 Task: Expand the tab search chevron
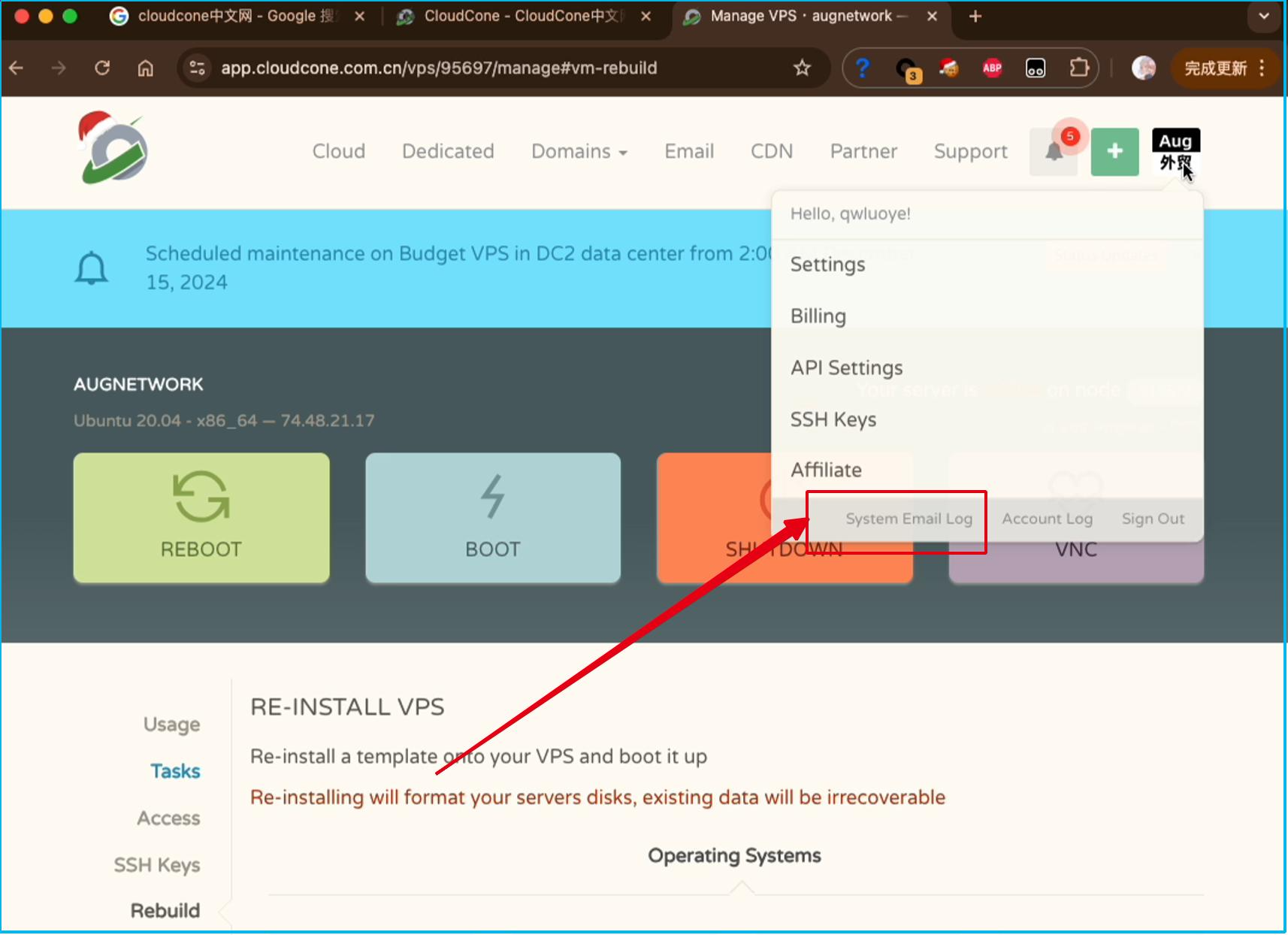click(x=1264, y=17)
